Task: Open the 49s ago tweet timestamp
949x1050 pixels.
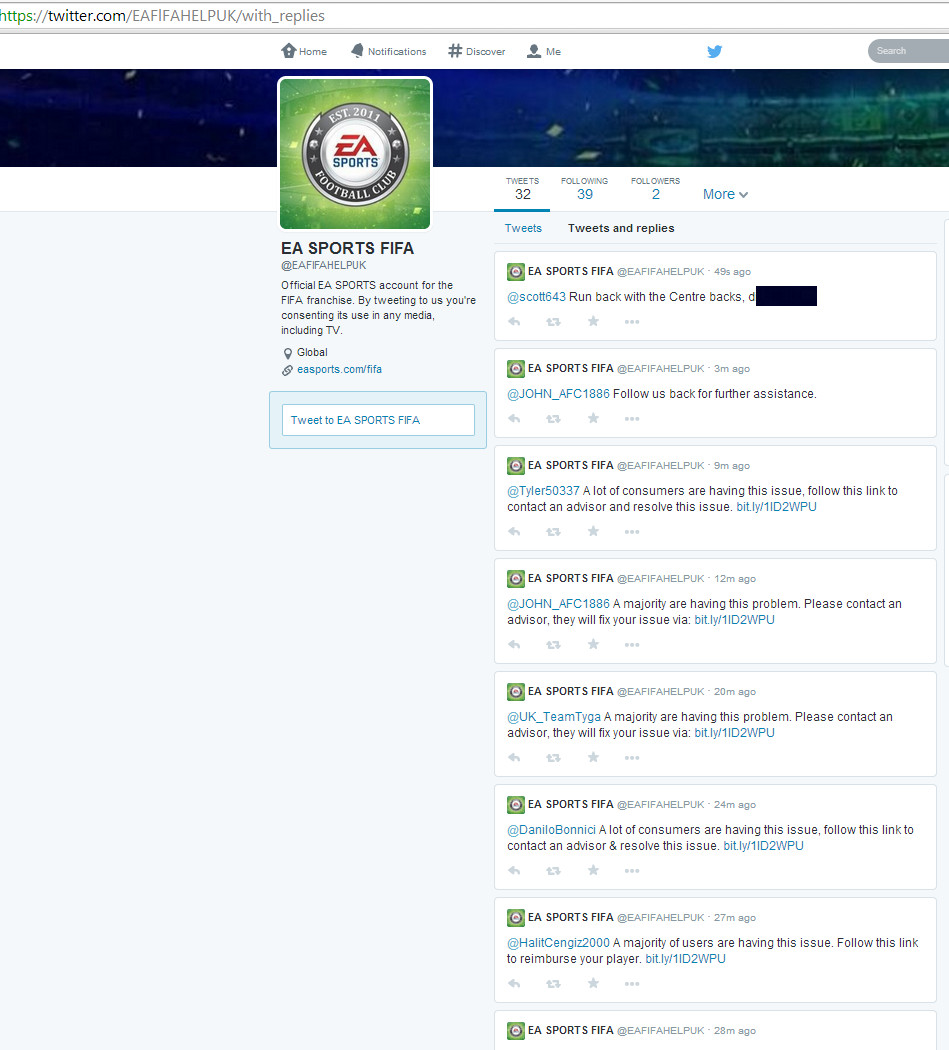Action: [x=732, y=272]
